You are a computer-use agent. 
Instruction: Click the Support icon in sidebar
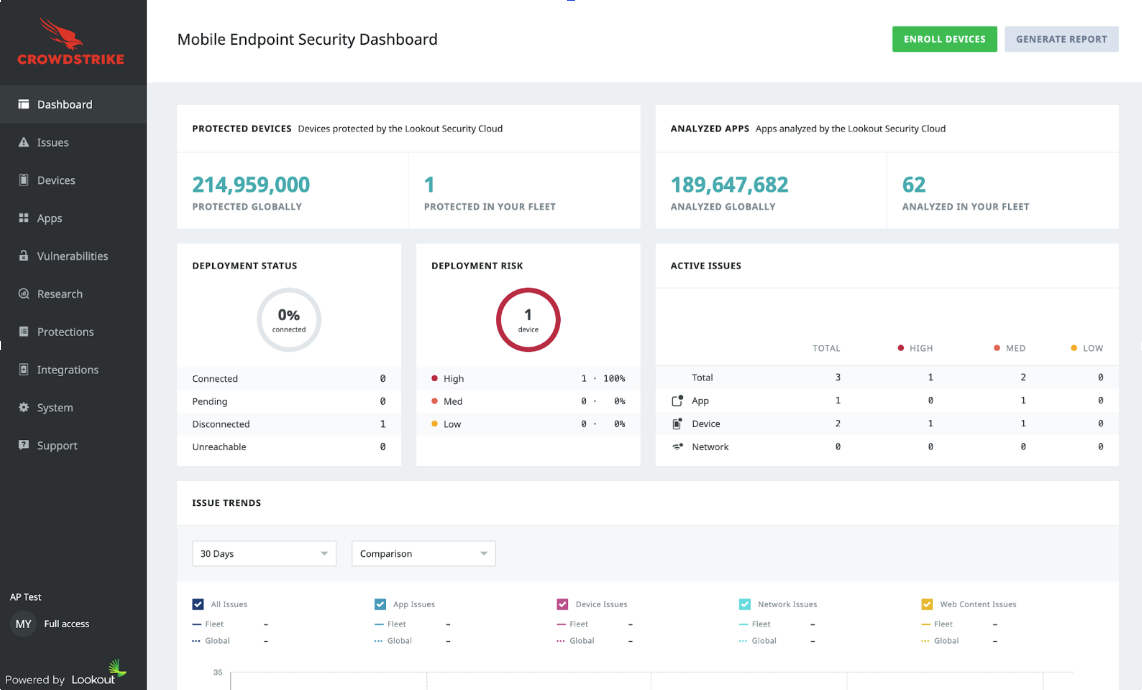click(24, 446)
